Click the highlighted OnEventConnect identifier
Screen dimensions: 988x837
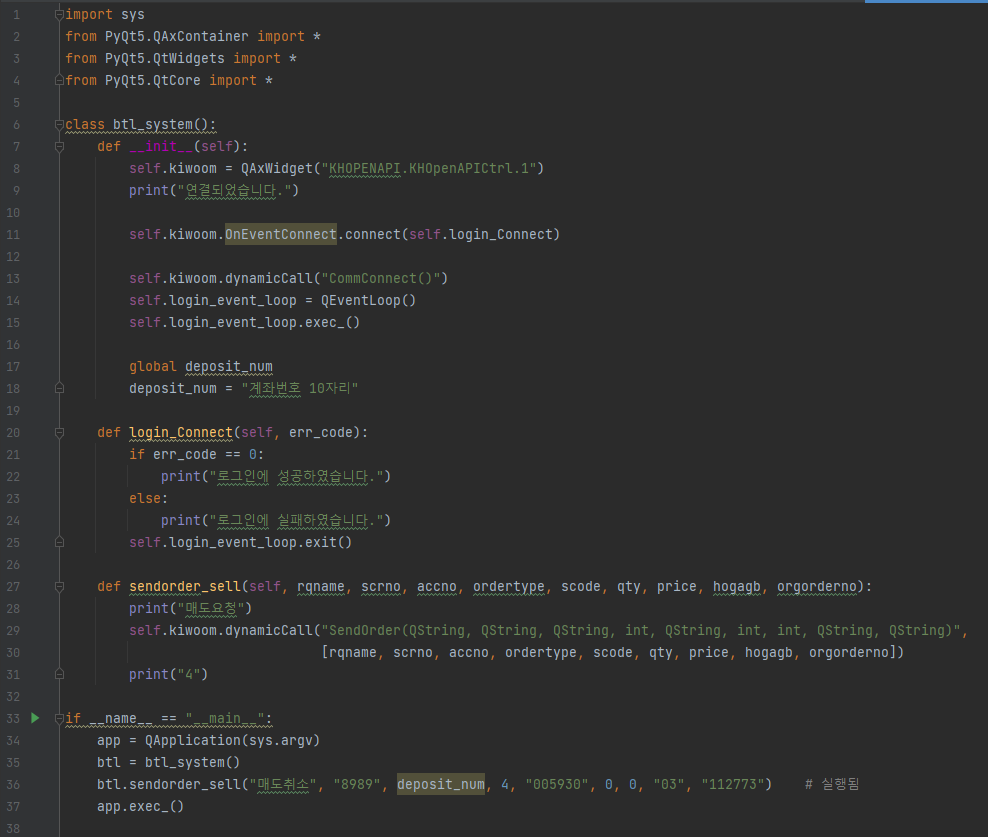(x=280, y=234)
